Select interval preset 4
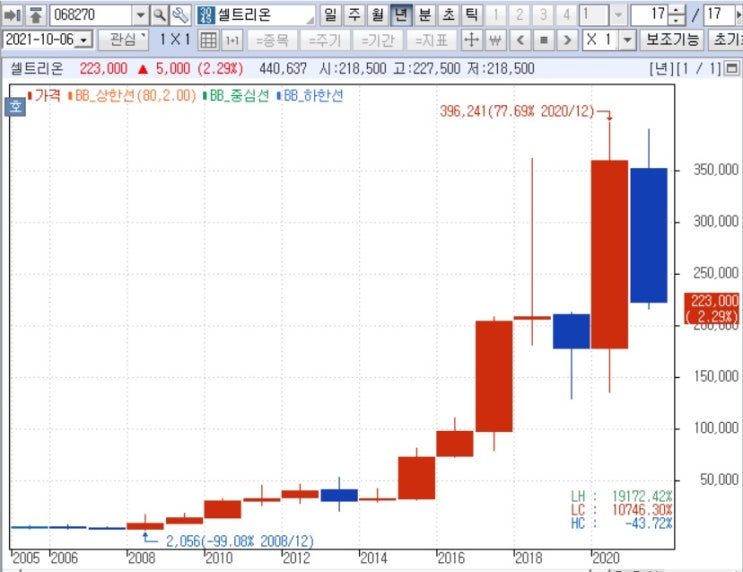The height and width of the screenshot is (572, 743). click(566, 15)
